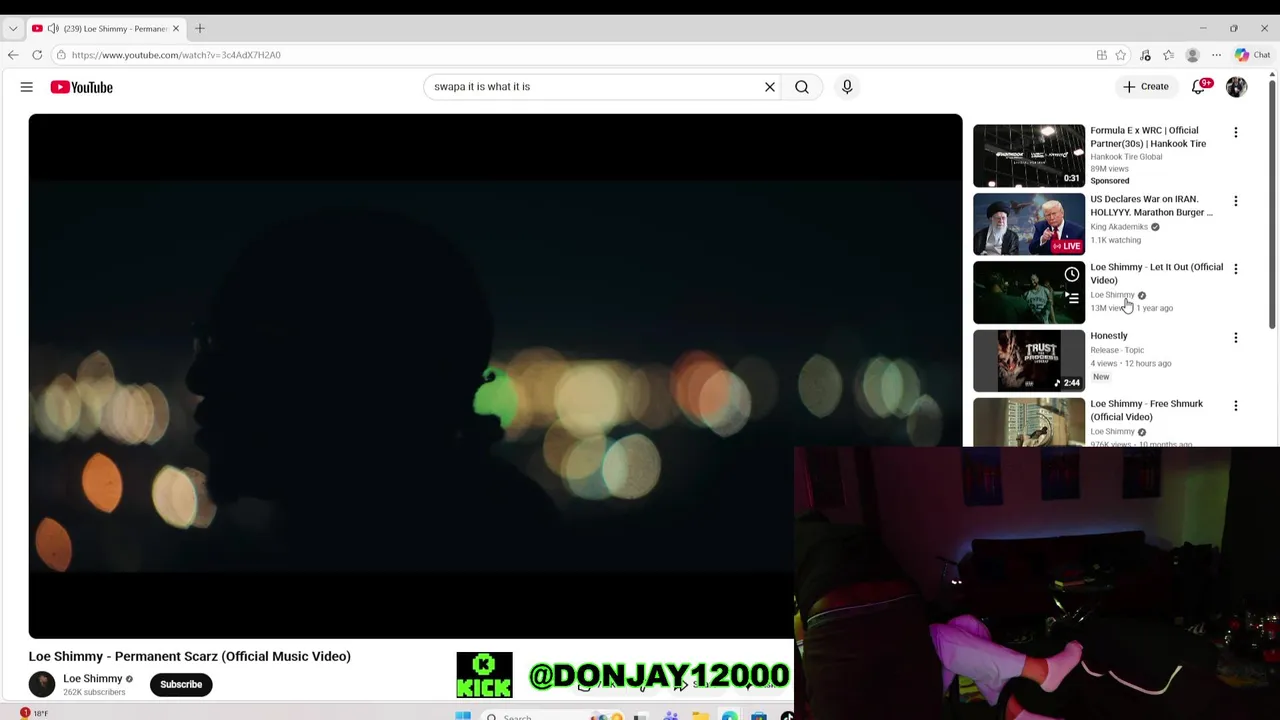Open a new tab with plus button

[x=199, y=28]
